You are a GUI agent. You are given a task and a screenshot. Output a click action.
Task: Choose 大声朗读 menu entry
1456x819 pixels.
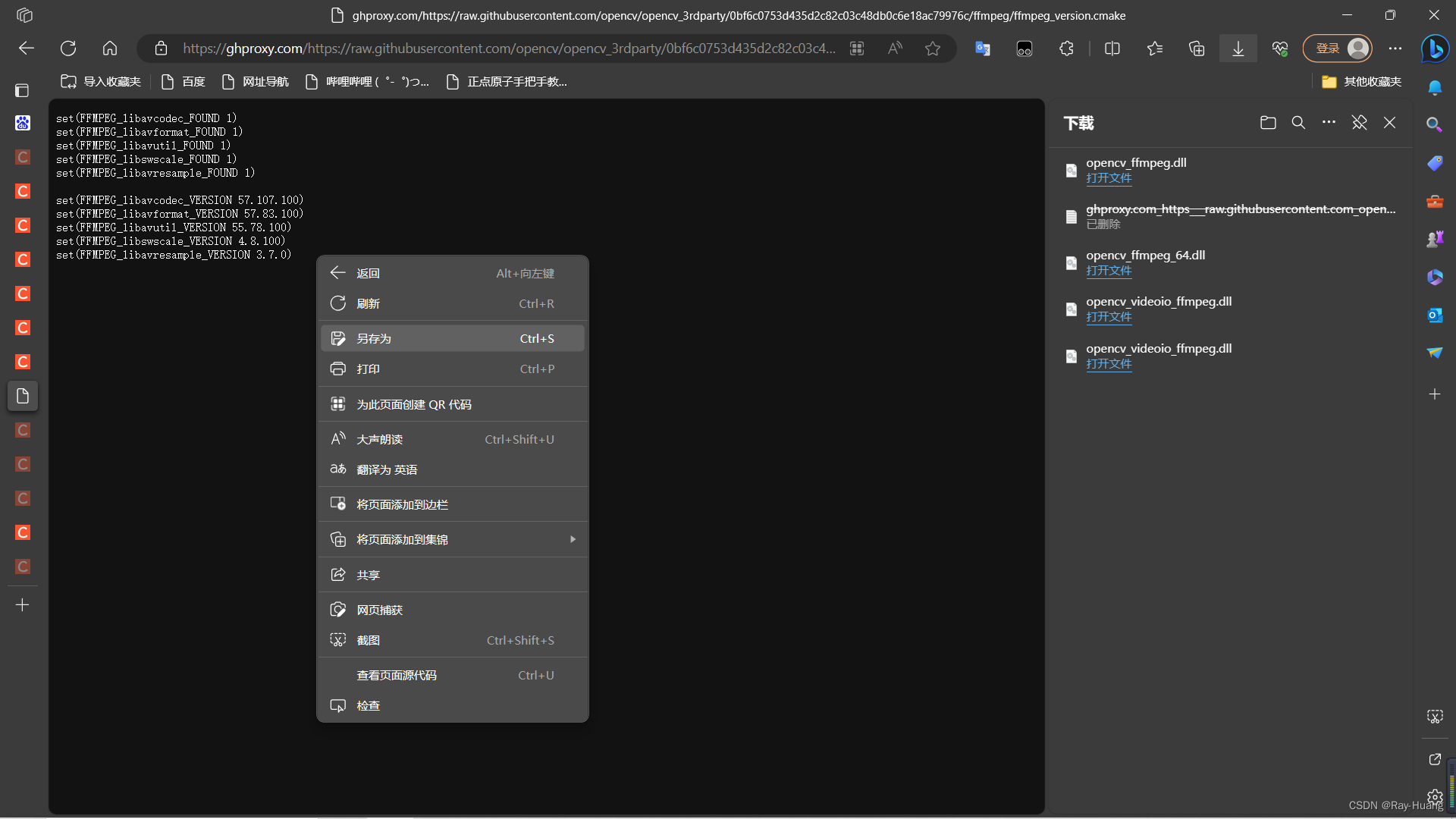pos(452,439)
